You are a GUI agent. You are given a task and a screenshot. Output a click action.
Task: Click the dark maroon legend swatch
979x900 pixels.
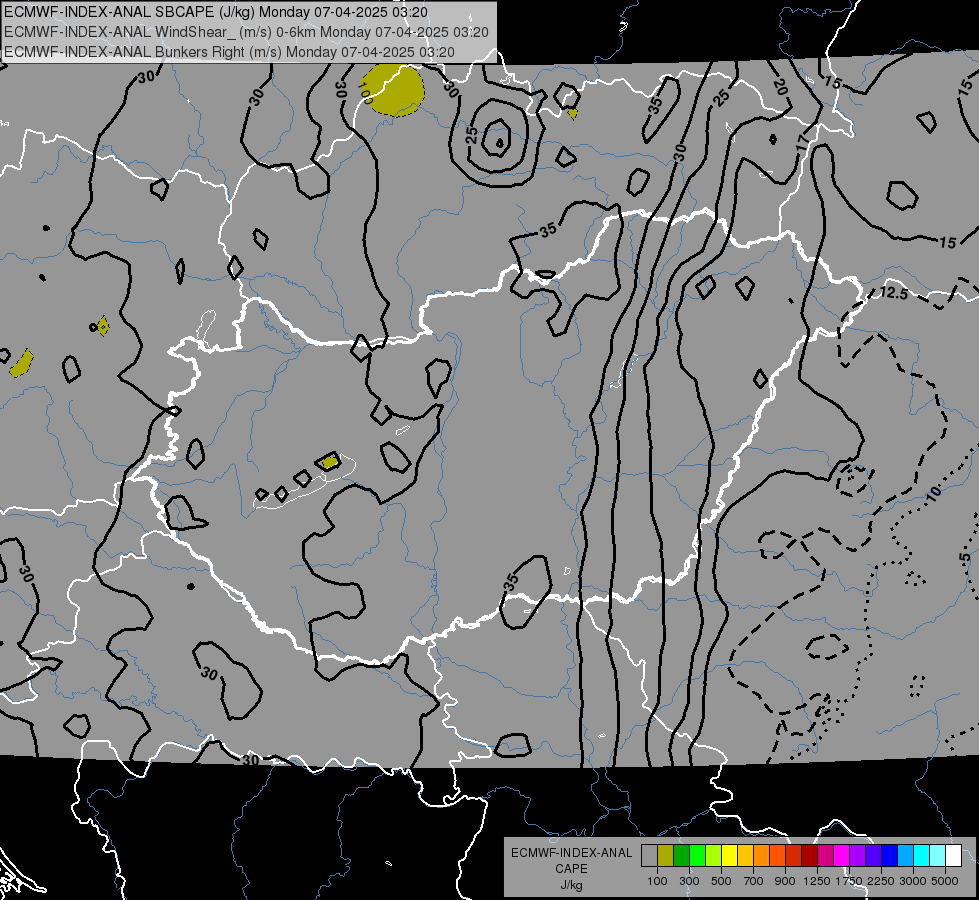(810, 856)
